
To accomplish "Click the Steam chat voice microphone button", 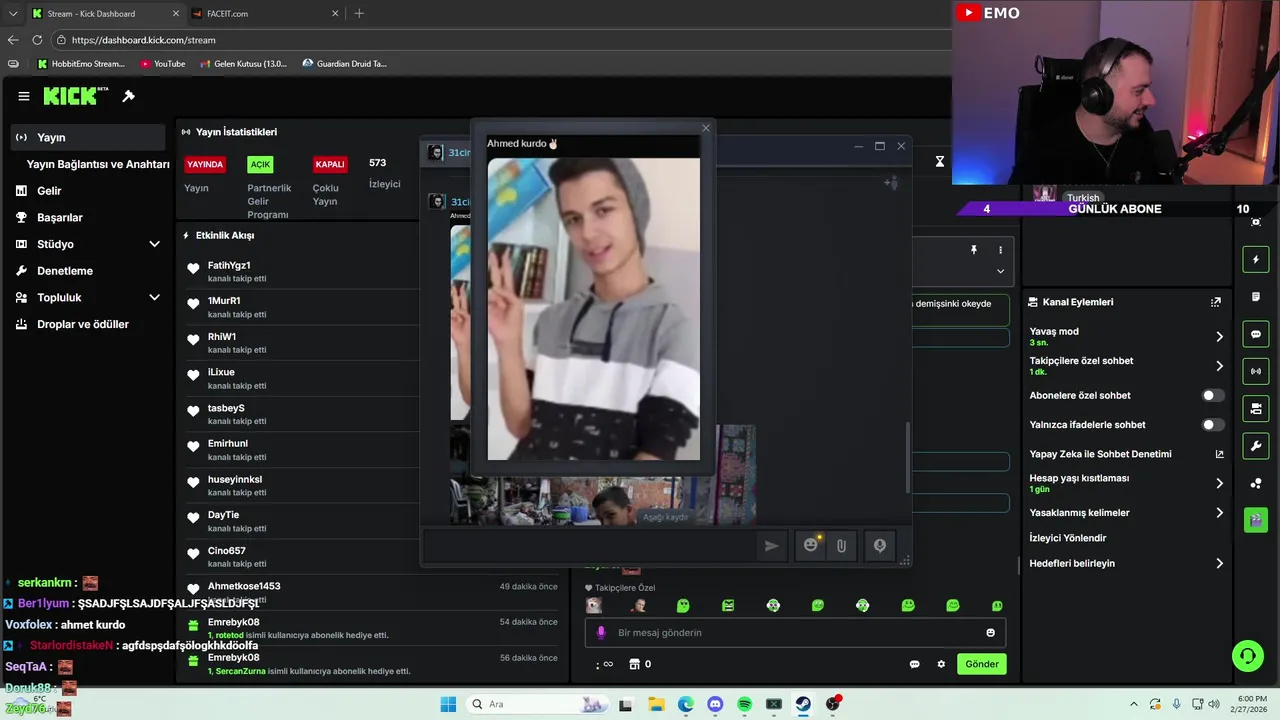I will [x=880, y=546].
